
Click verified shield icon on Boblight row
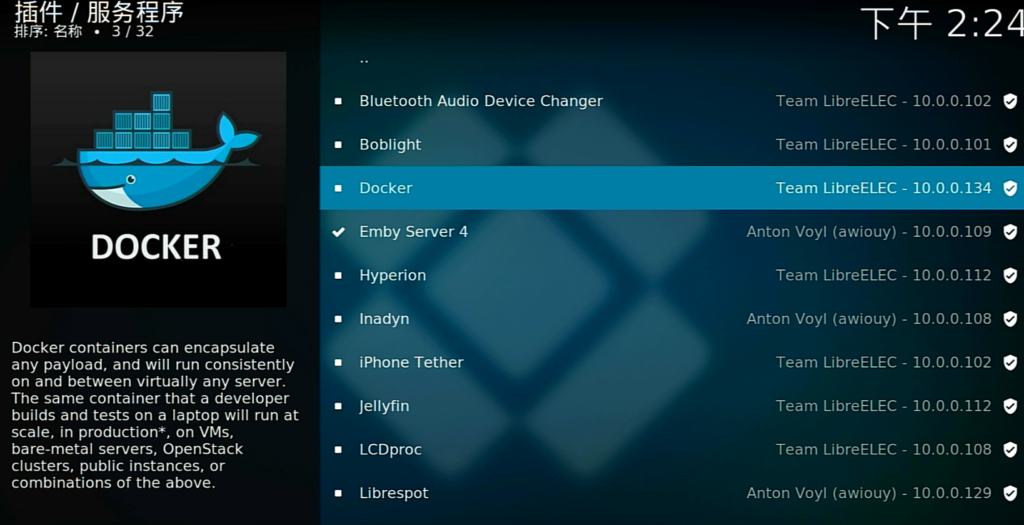pyautogui.click(x=1010, y=145)
